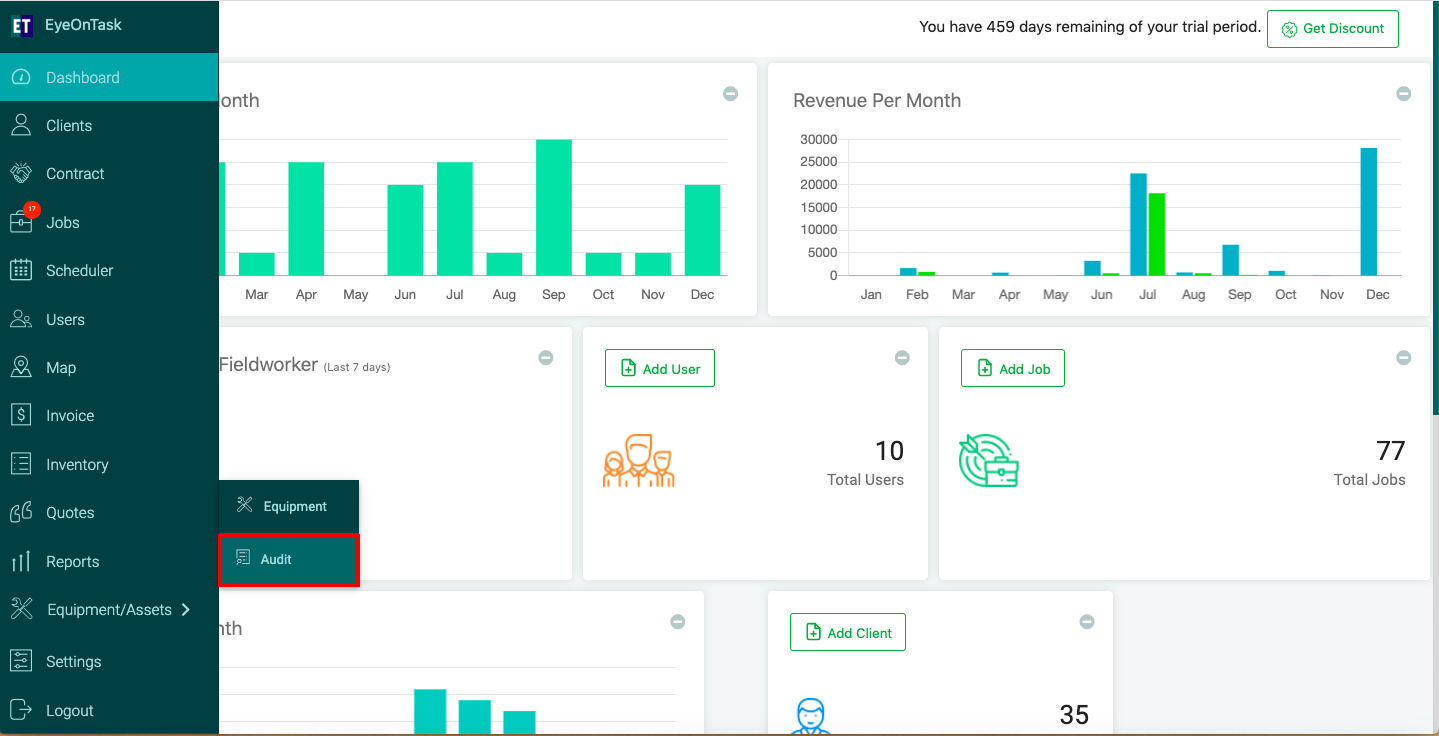The height and width of the screenshot is (736, 1439).
Task: Click the Add Job button
Action: pyautogui.click(x=1013, y=368)
